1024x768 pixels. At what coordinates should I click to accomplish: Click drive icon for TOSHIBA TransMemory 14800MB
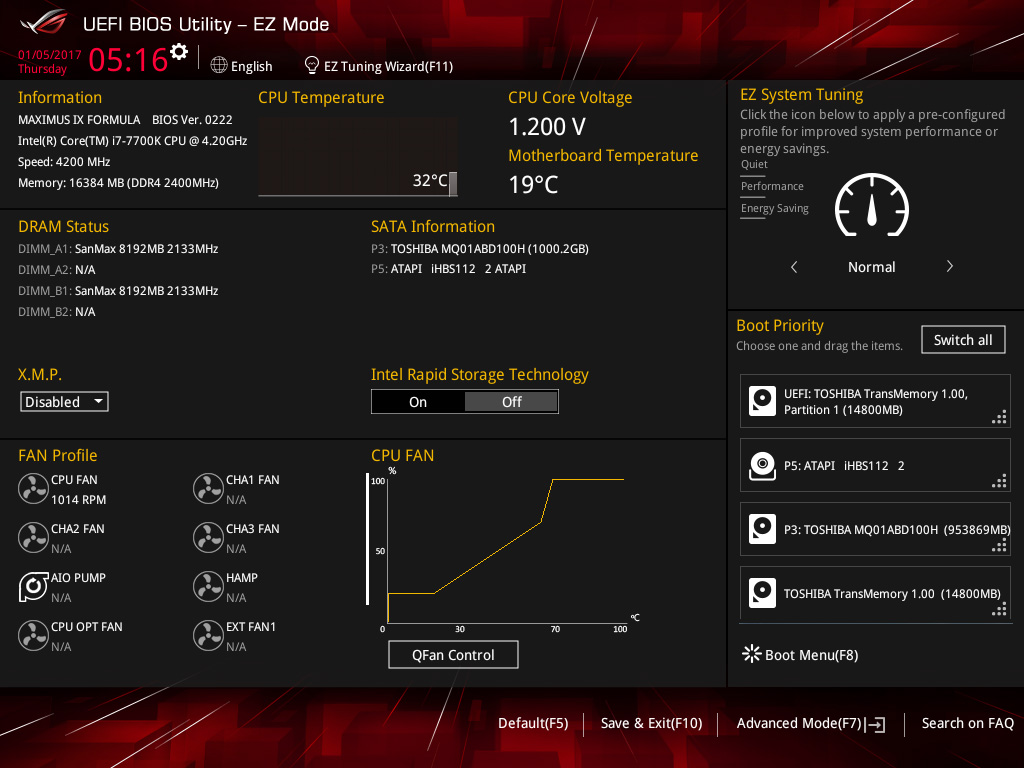[x=762, y=593]
